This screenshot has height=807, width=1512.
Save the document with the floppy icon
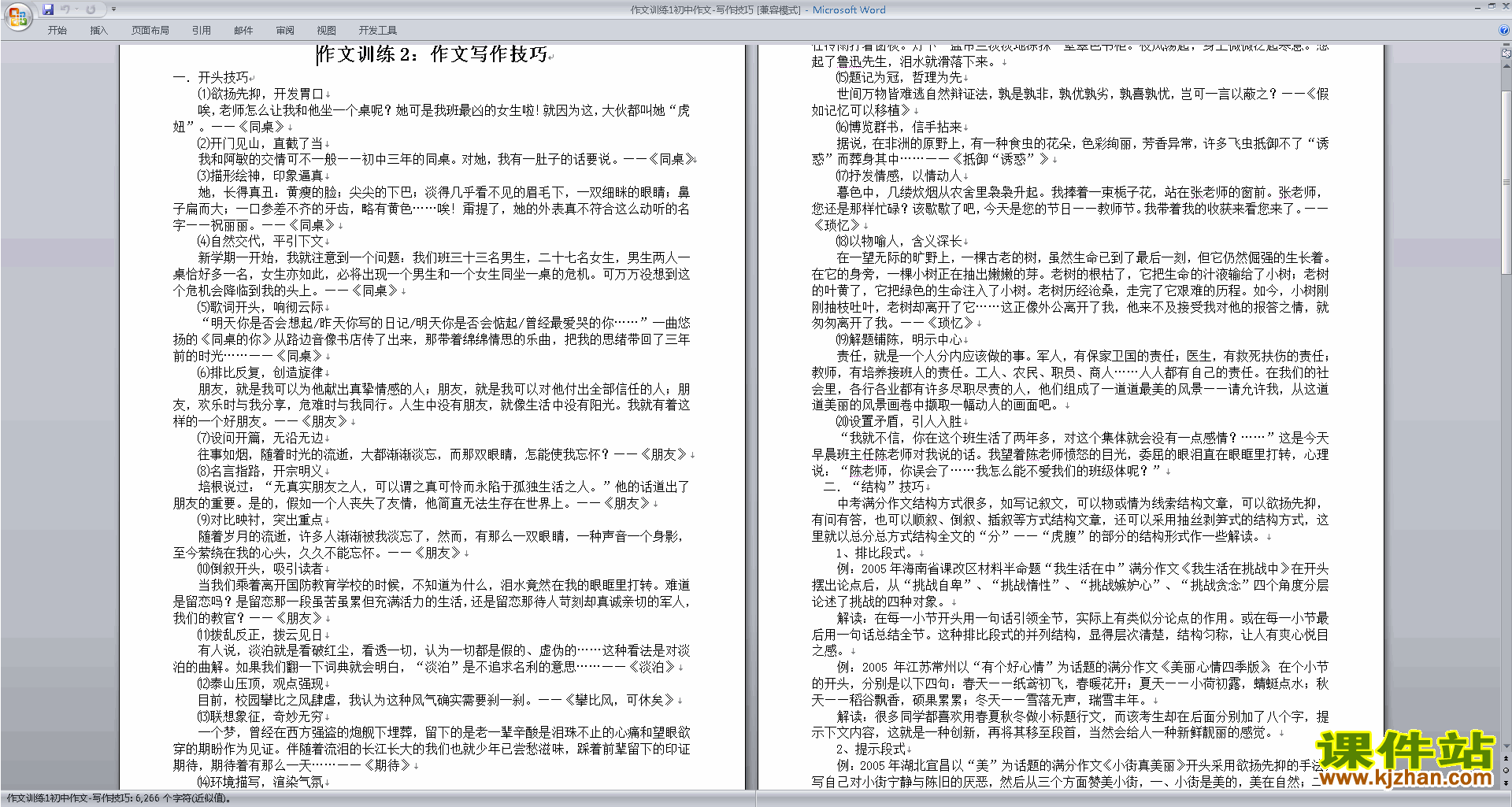48,9
